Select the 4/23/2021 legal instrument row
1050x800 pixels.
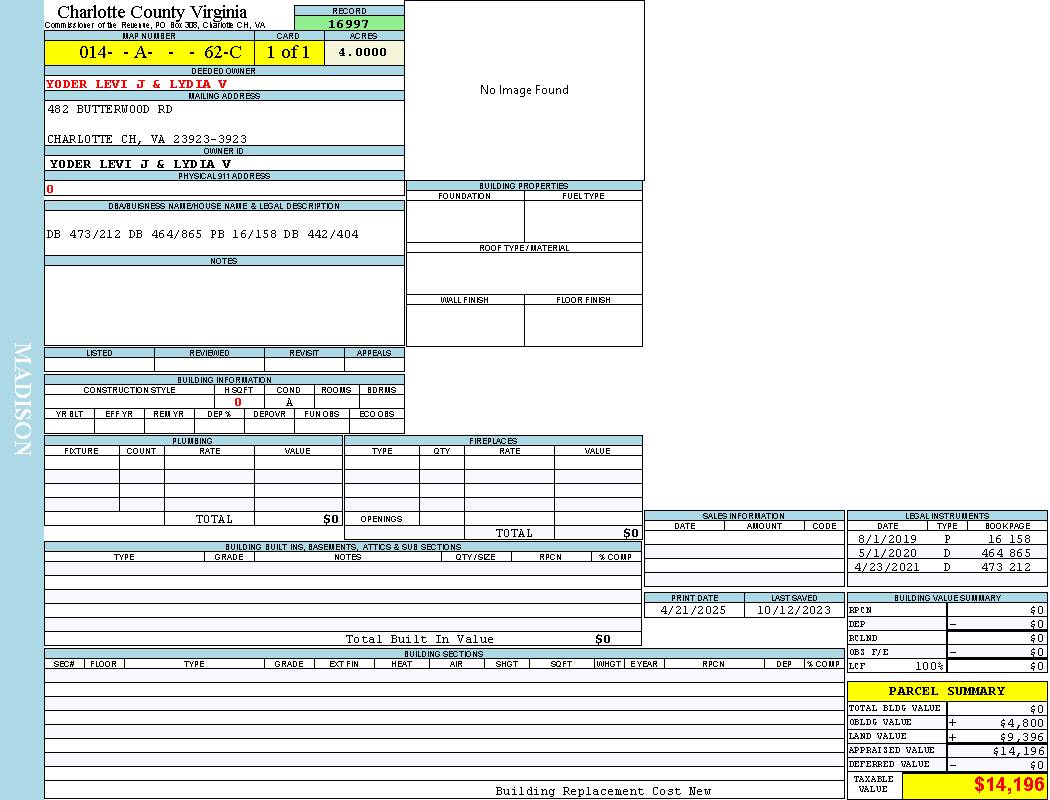tap(946, 567)
